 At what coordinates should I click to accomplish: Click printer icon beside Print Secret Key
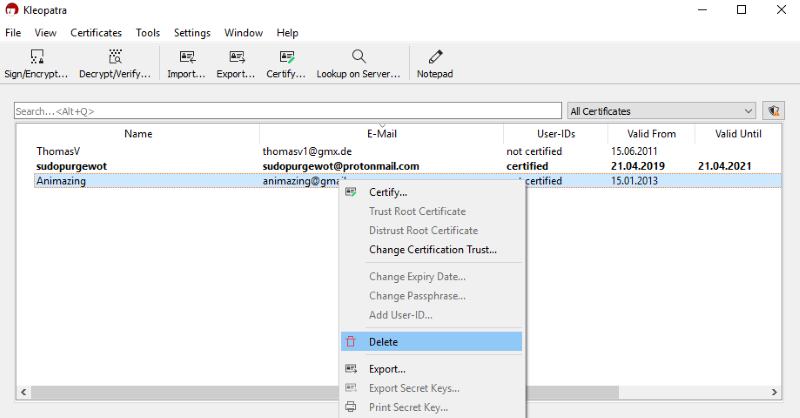(x=351, y=407)
